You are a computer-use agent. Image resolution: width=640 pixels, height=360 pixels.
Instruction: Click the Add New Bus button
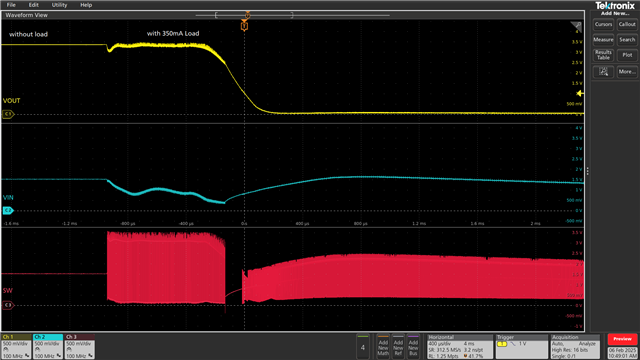[x=413, y=347]
